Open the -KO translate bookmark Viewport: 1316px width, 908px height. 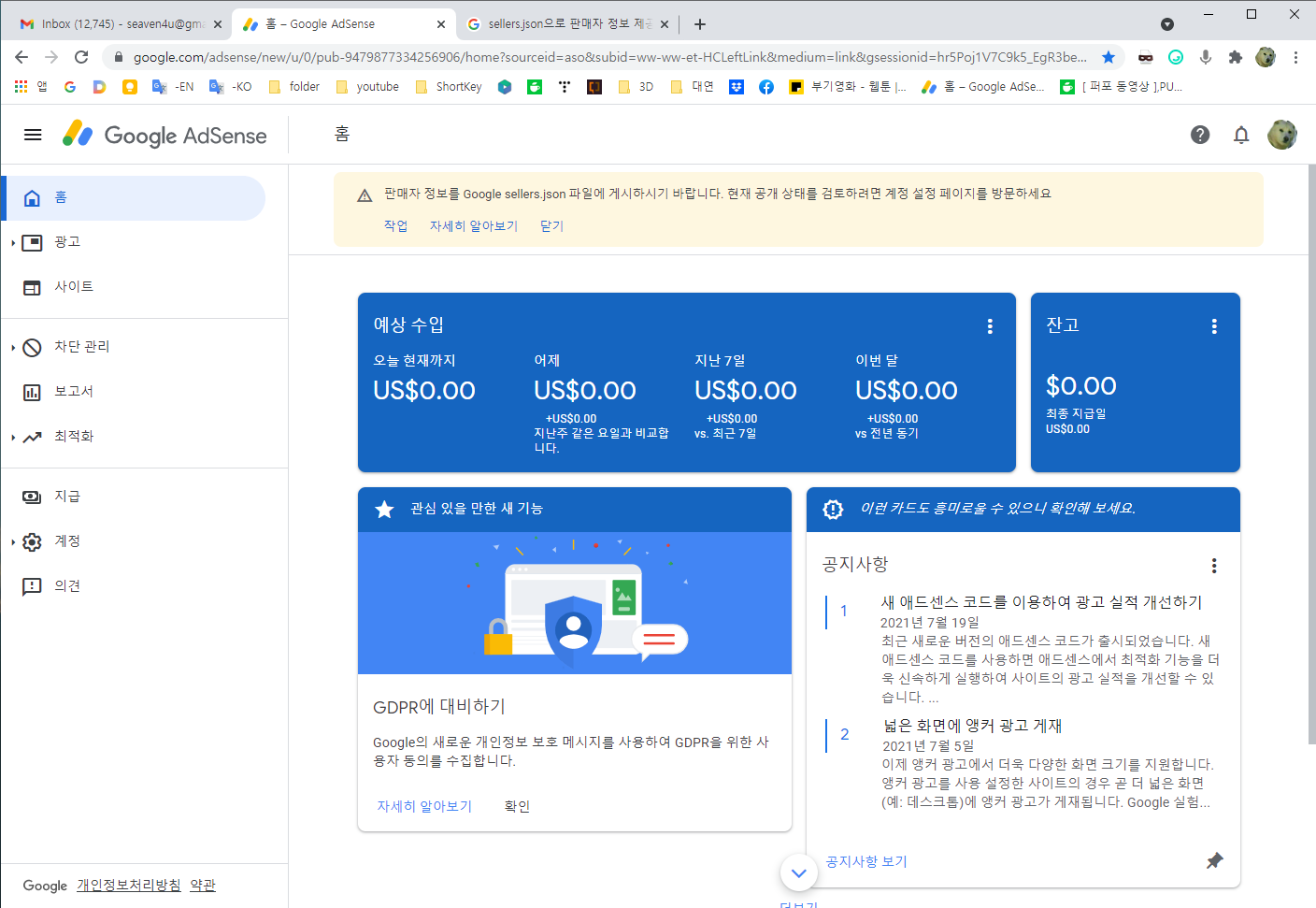point(230,87)
